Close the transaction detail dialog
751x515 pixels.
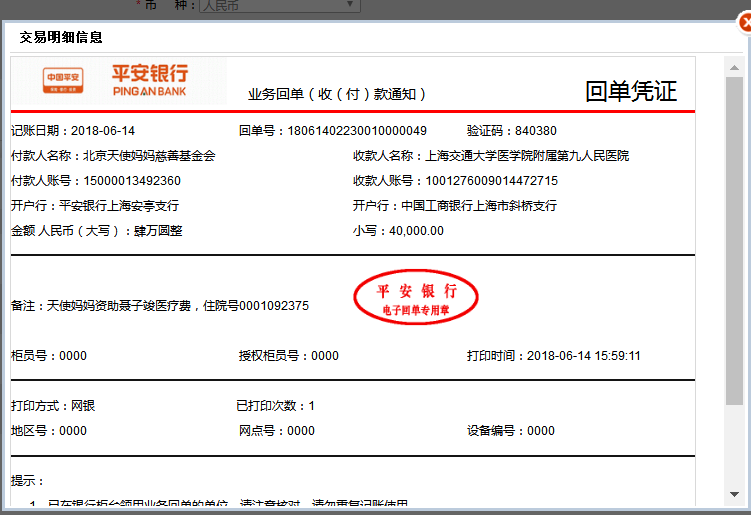[x=744, y=23]
